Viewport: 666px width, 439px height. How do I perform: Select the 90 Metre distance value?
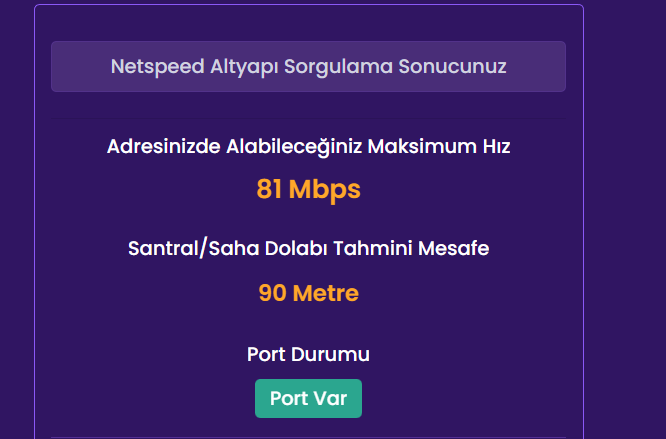click(x=308, y=293)
